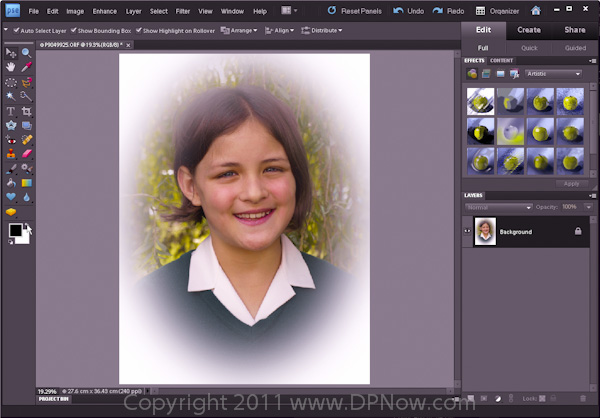
Task: Open the Arrange dropdown
Action: coord(241,31)
